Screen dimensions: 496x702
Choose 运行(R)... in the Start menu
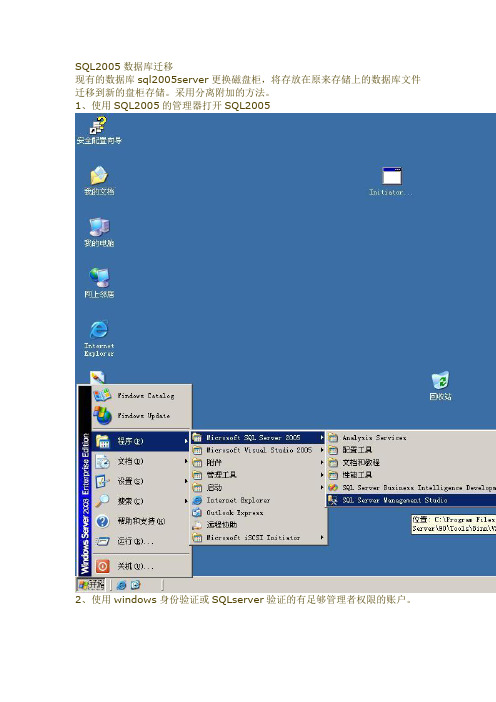[142, 541]
